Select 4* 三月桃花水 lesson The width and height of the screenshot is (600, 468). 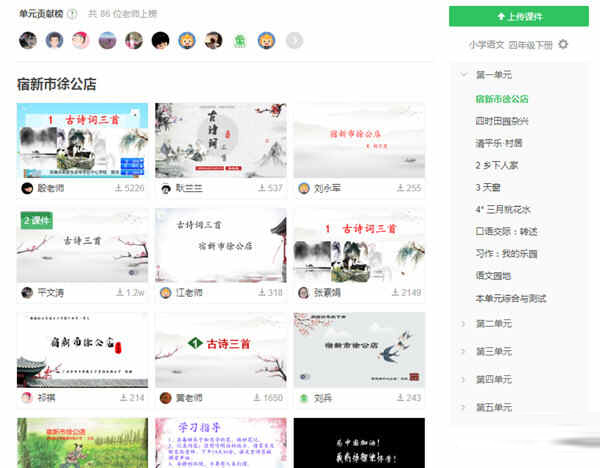(x=503, y=210)
